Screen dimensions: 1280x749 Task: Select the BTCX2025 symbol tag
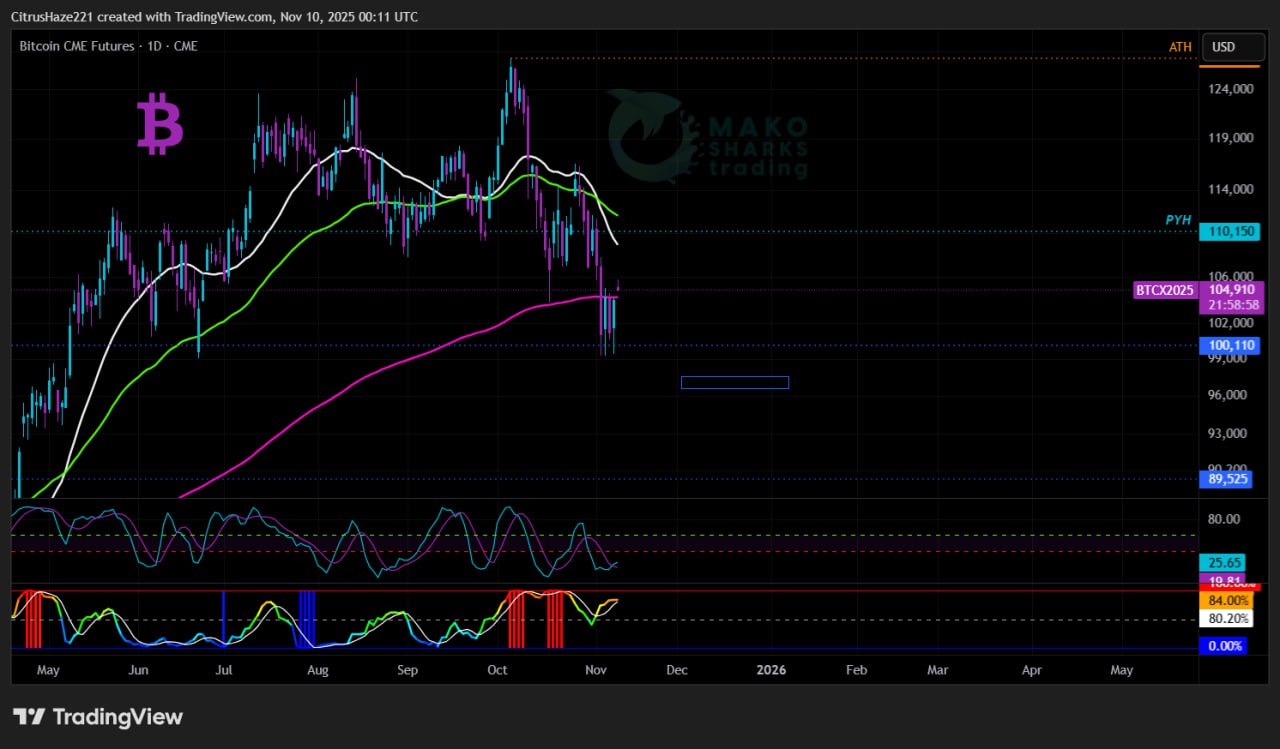(x=1164, y=290)
